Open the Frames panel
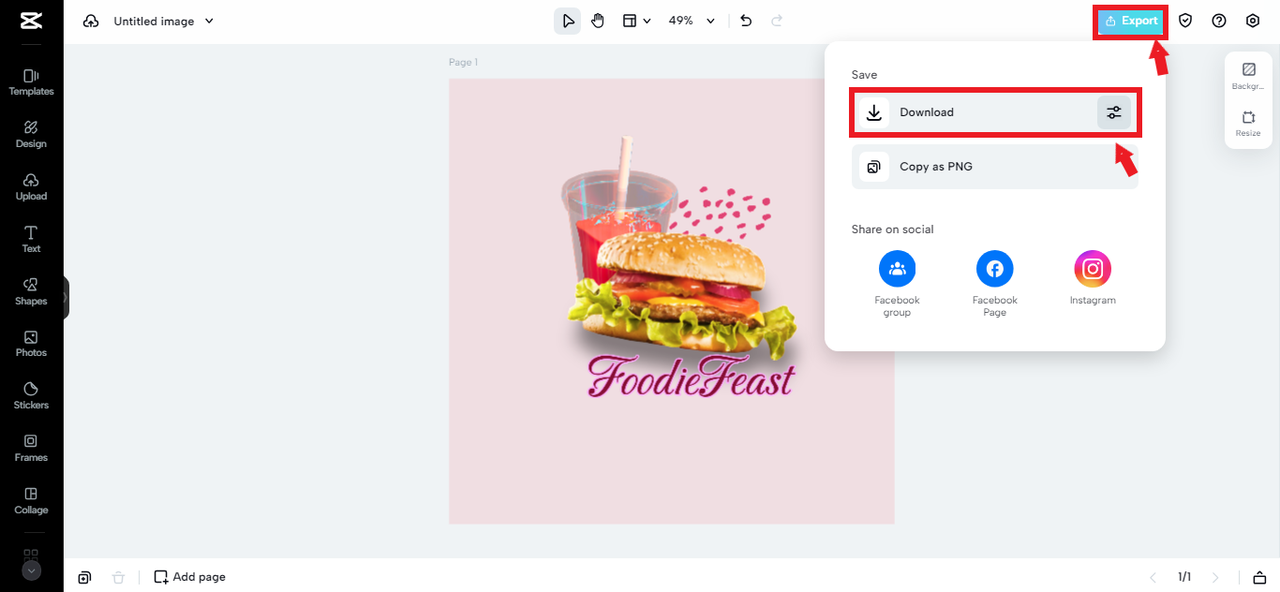Viewport: 1280px width, 592px height. pos(31,448)
